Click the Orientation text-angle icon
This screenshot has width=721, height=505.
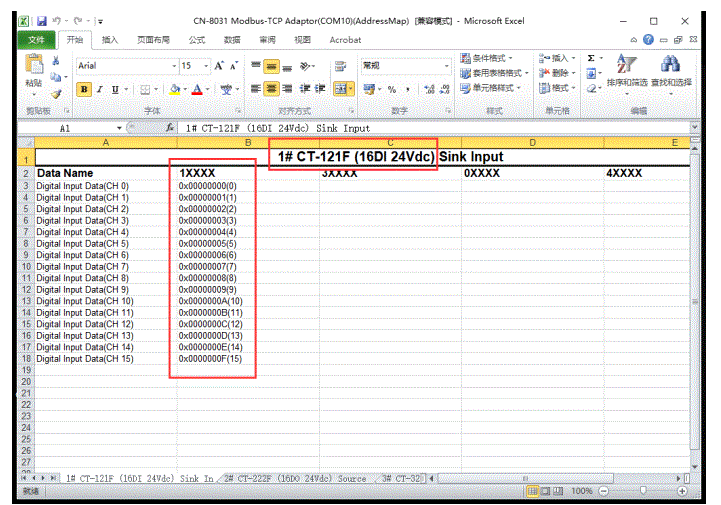(x=305, y=66)
